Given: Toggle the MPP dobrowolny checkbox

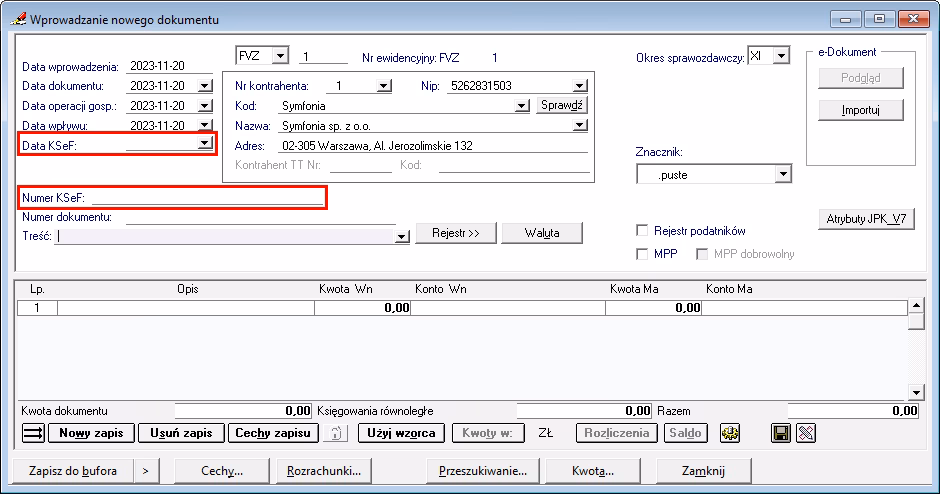Looking at the screenshot, I should (x=701, y=254).
